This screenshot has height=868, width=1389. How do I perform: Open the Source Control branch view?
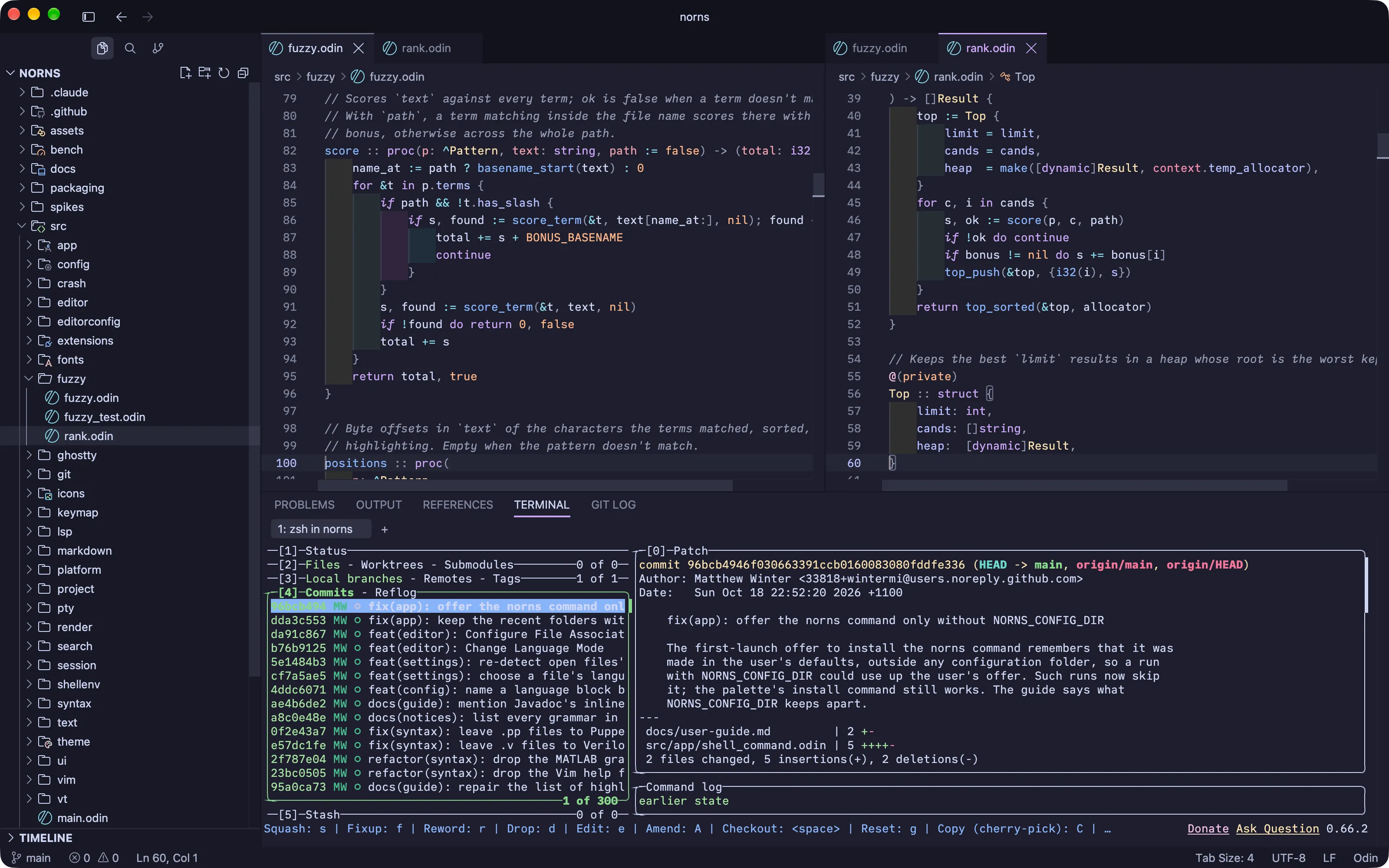(158, 48)
